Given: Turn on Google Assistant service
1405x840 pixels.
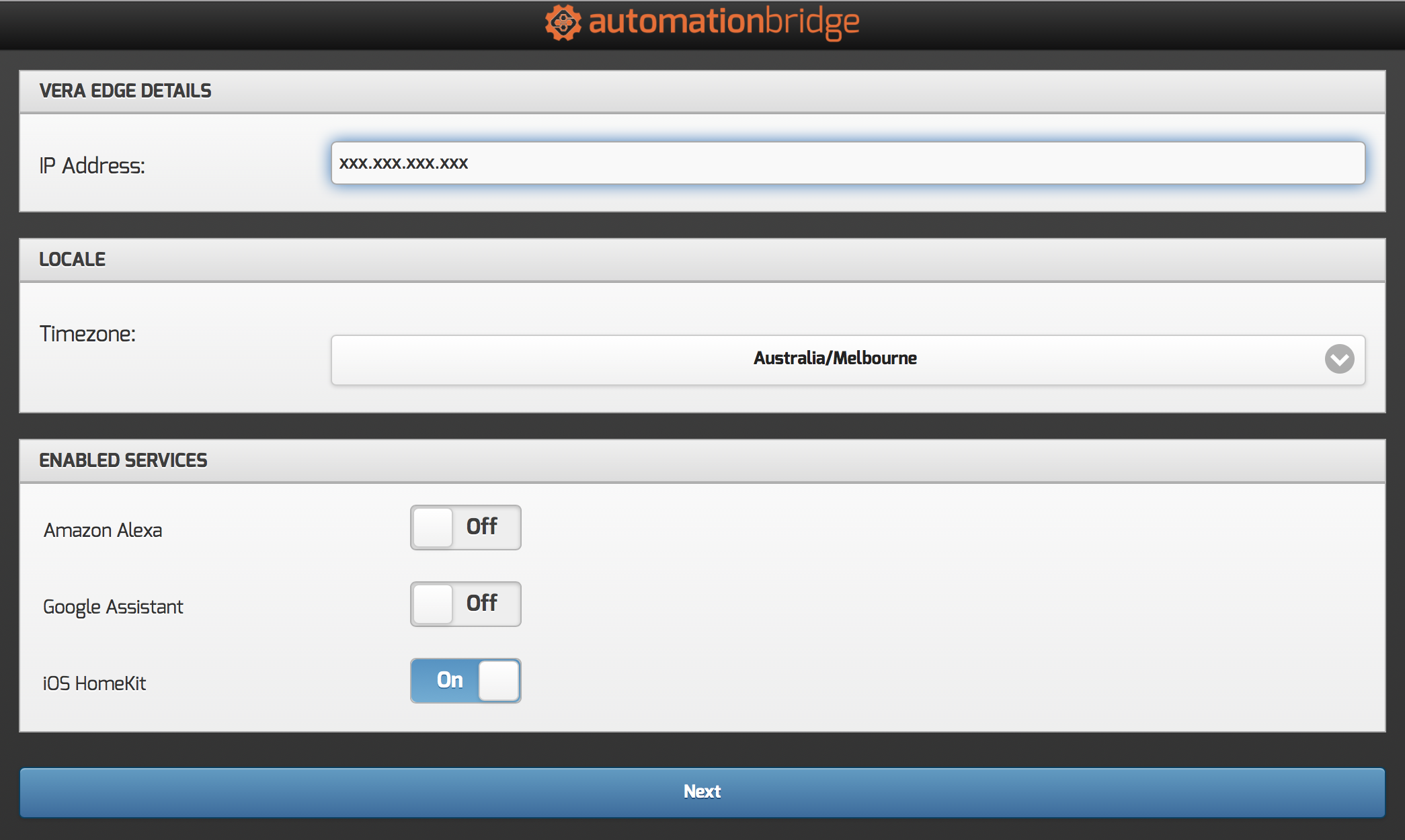Looking at the screenshot, I should pos(465,604).
